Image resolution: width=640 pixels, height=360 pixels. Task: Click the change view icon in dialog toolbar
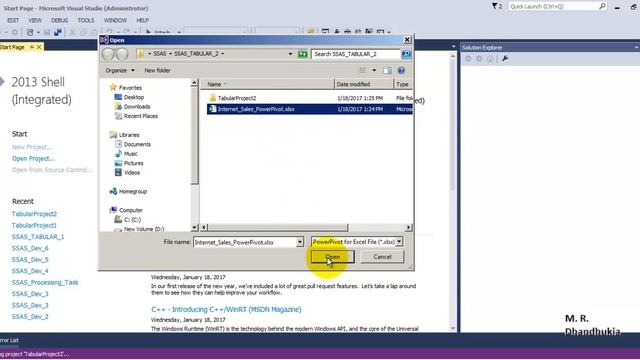pos(362,70)
